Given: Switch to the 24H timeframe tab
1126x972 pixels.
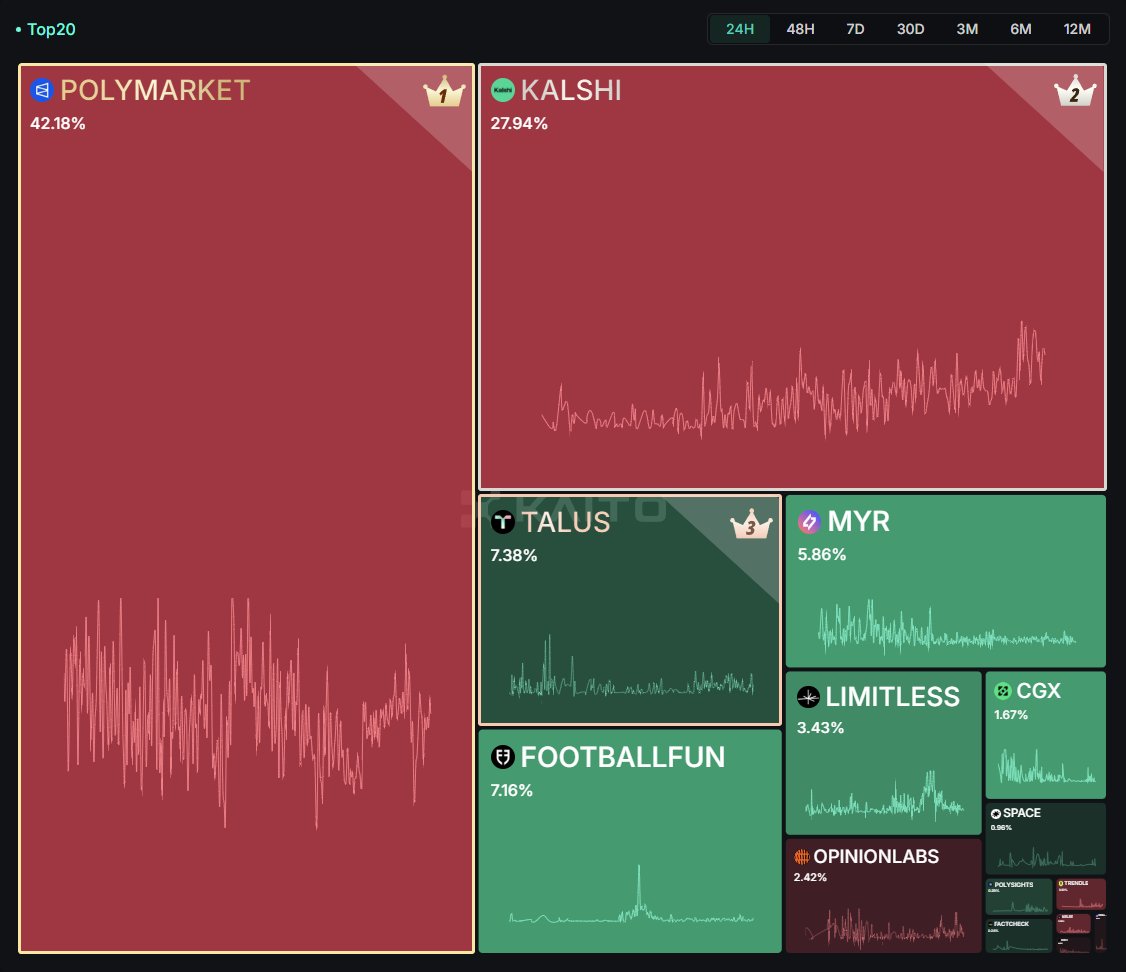Looking at the screenshot, I should tap(740, 29).
